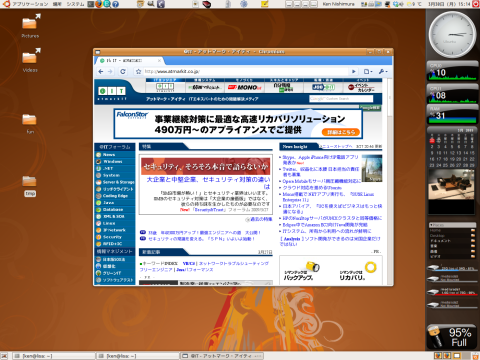Collapse the Places list gadget header
The width and height of the screenshot is (480, 360).
(x=452, y=225)
